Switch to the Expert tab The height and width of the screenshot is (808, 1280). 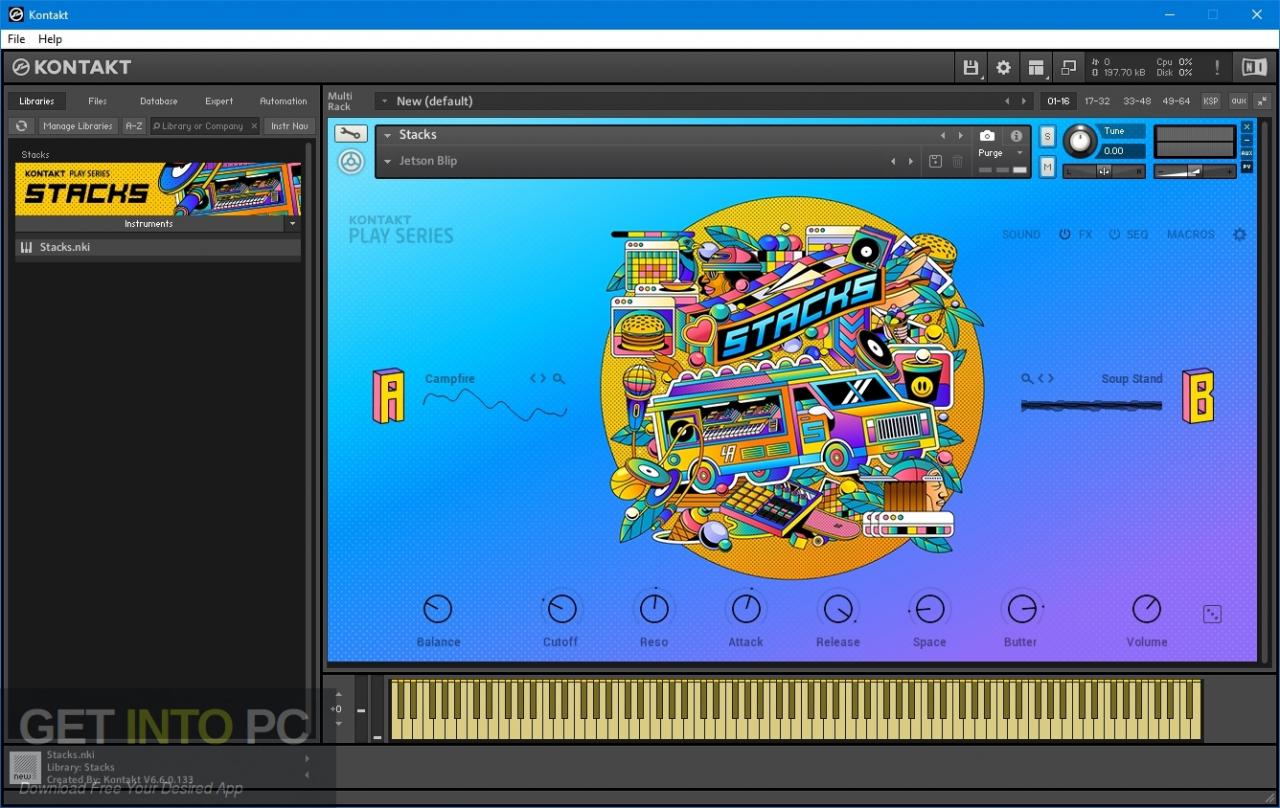[219, 101]
